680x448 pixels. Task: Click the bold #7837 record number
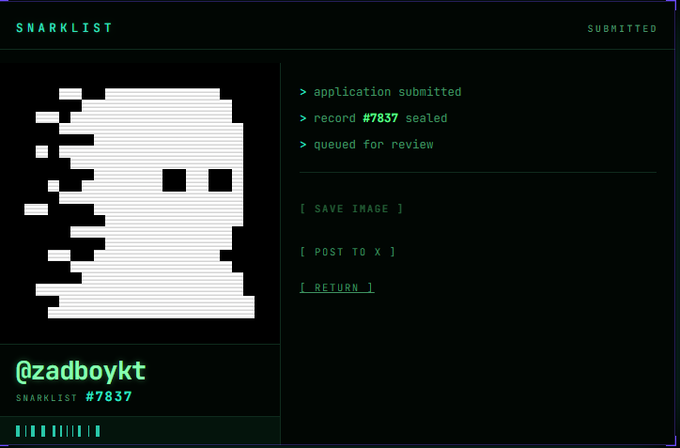[x=380, y=118]
